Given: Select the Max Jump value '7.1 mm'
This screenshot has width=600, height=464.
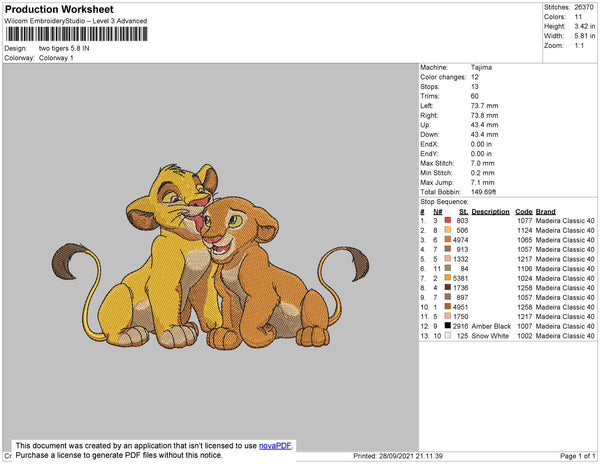Looking at the screenshot, I should coord(483,182).
